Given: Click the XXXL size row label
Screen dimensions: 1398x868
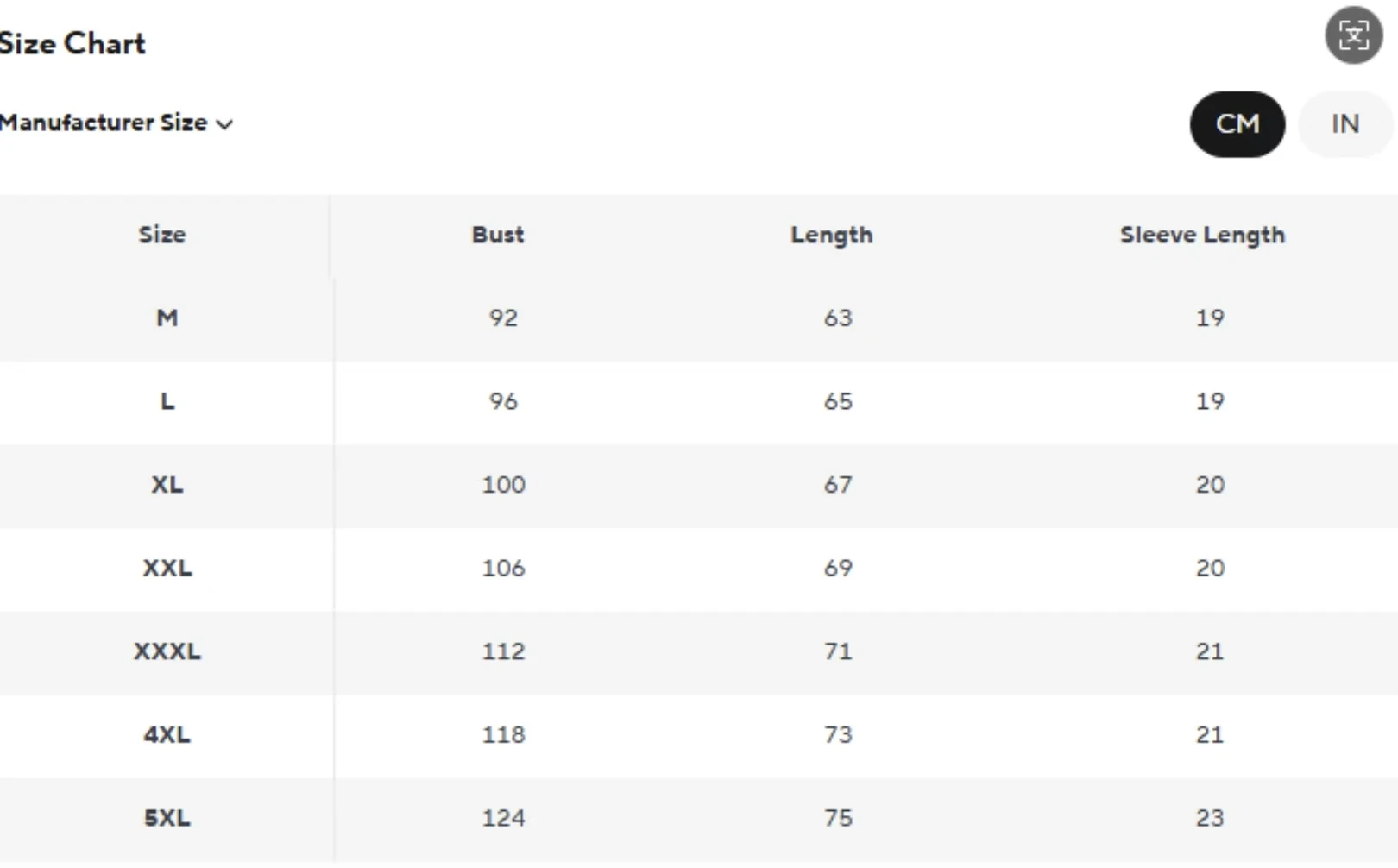Looking at the screenshot, I should [x=167, y=651].
